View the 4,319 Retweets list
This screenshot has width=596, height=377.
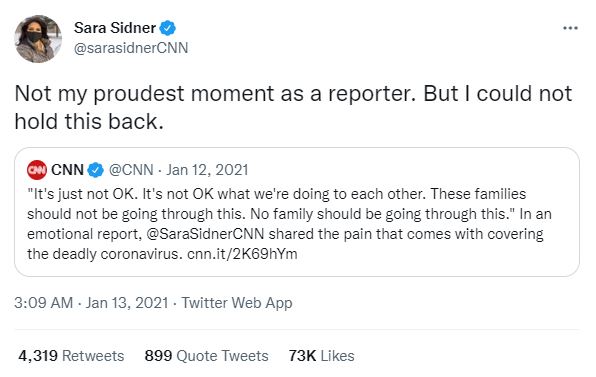coord(71,356)
